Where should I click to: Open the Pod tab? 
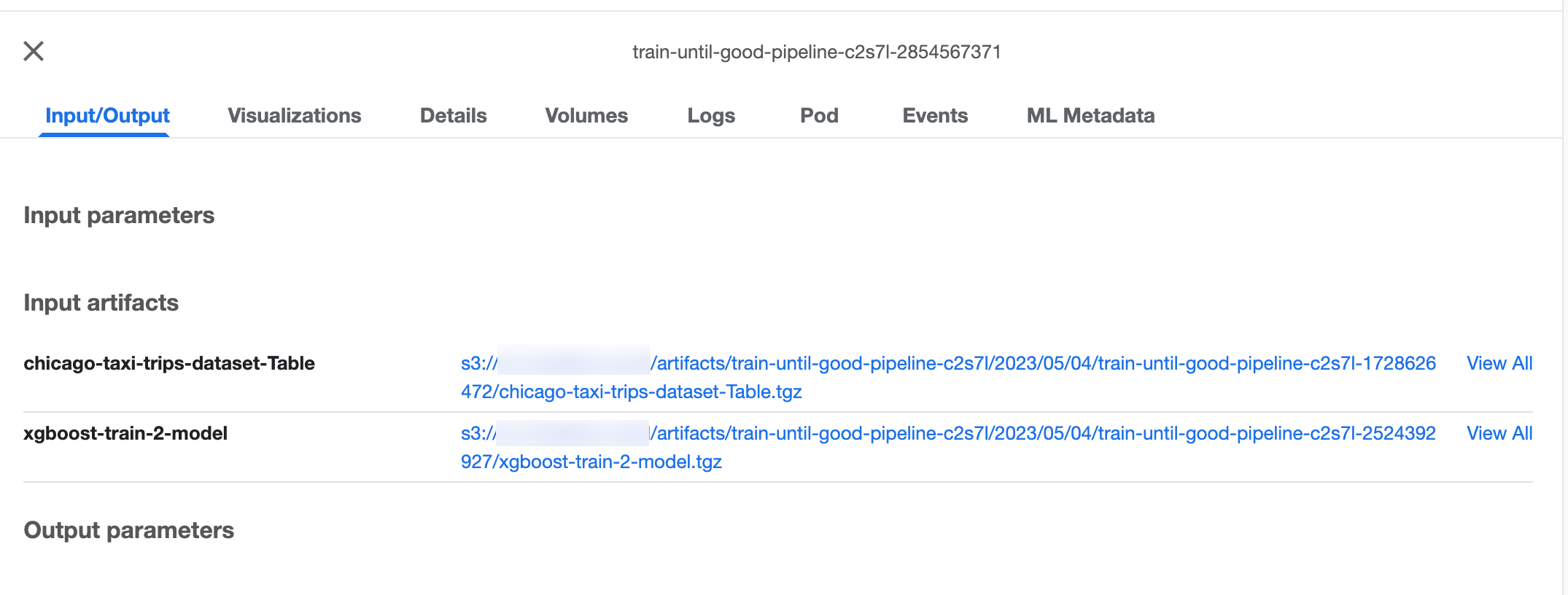818,115
